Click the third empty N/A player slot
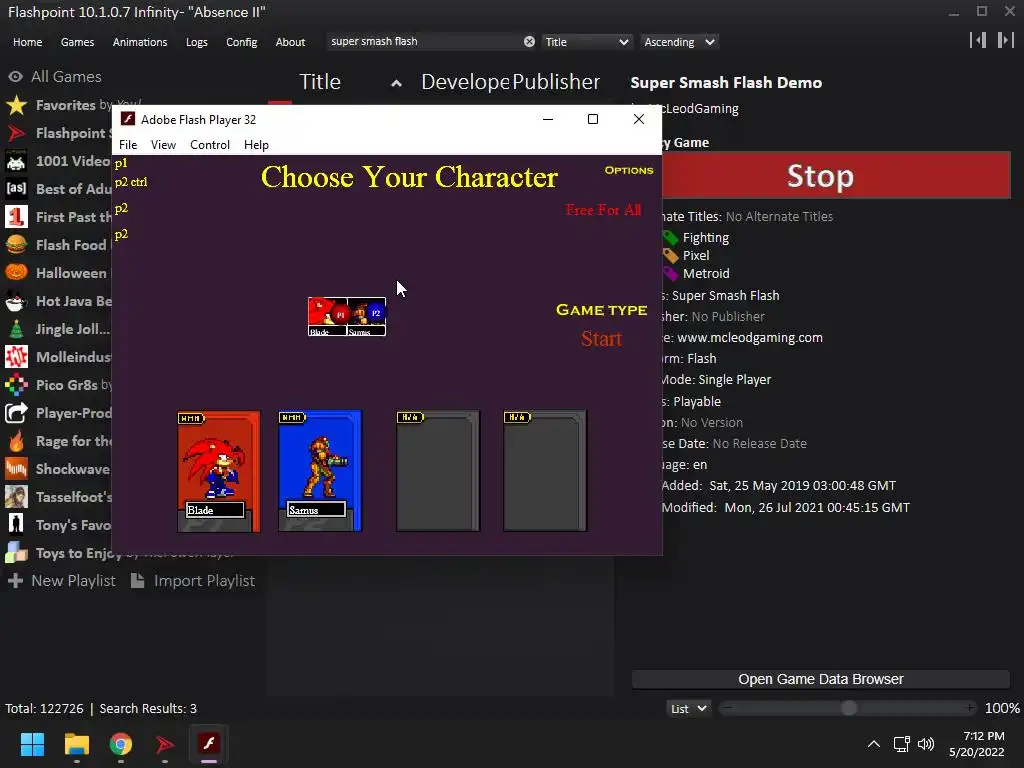The height and width of the screenshot is (768, 1024). pos(438,471)
